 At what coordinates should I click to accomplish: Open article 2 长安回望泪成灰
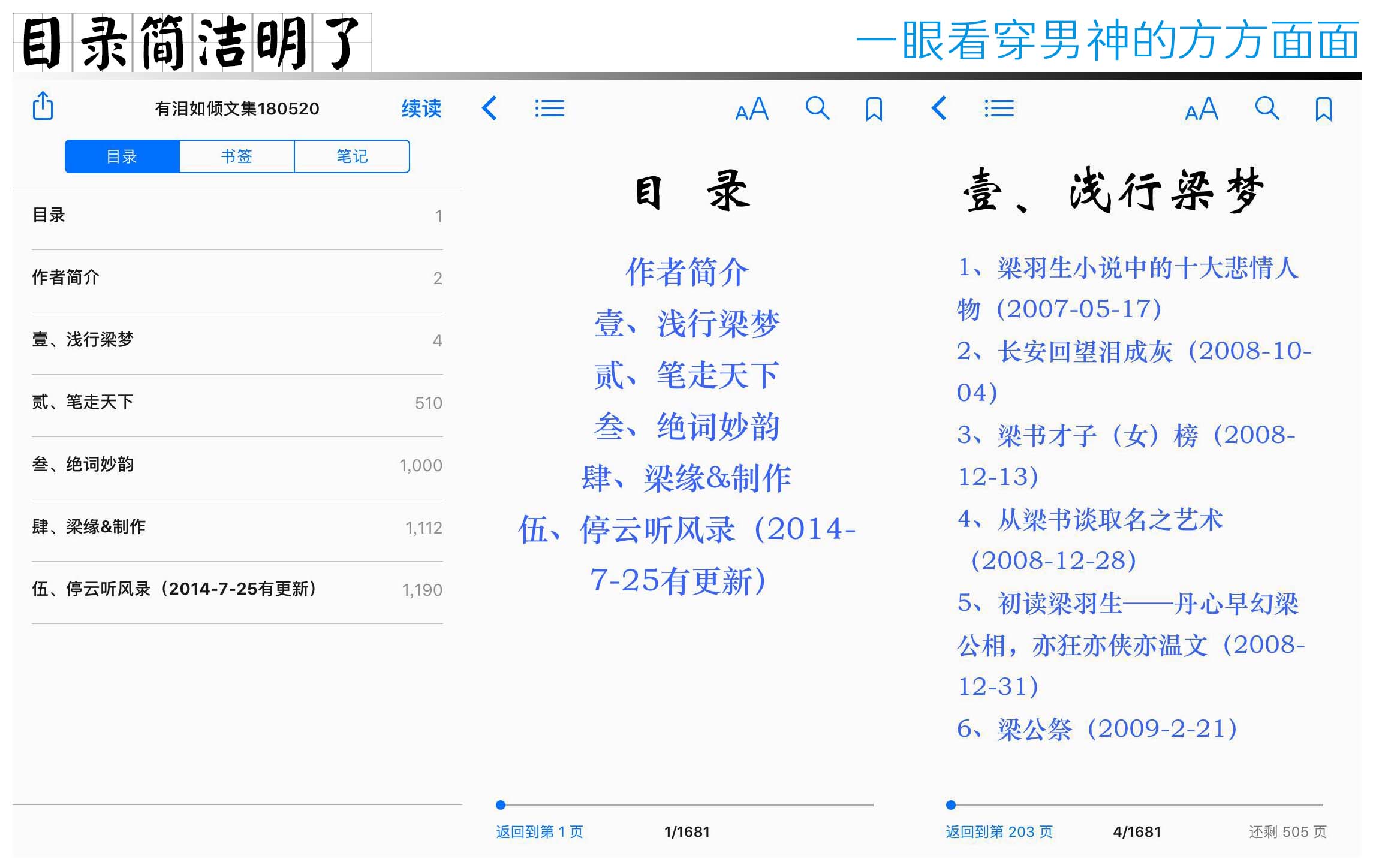(x=1134, y=372)
